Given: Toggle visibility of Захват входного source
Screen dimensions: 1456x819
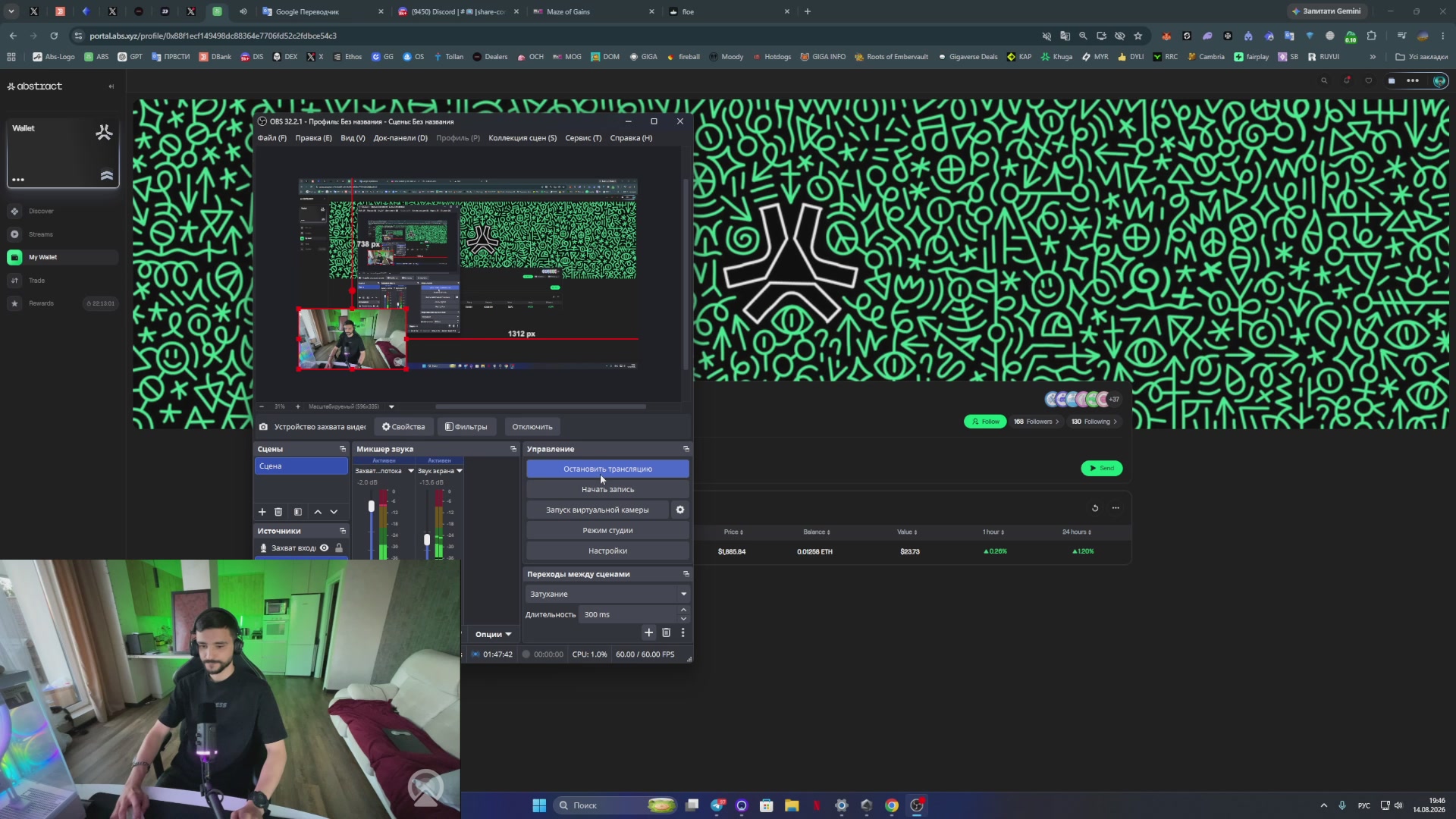Looking at the screenshot, I should (324, 548).
